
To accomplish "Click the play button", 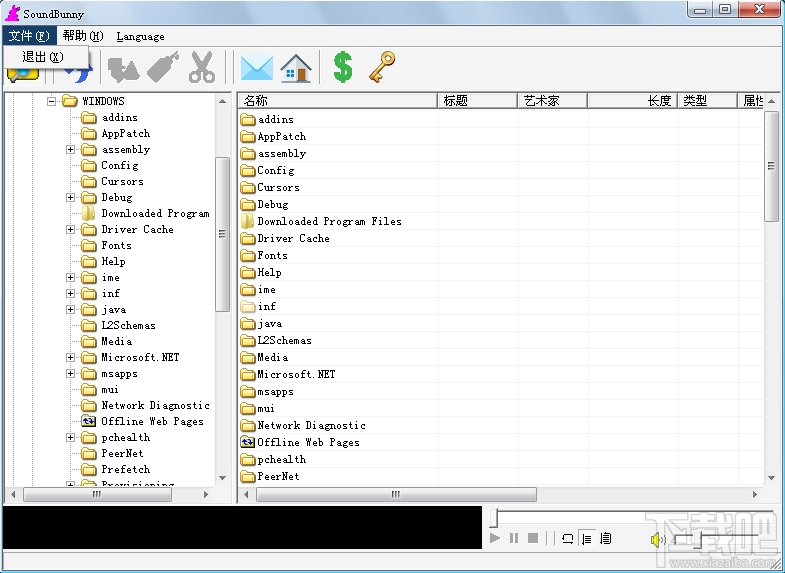I will coord(495,538).
